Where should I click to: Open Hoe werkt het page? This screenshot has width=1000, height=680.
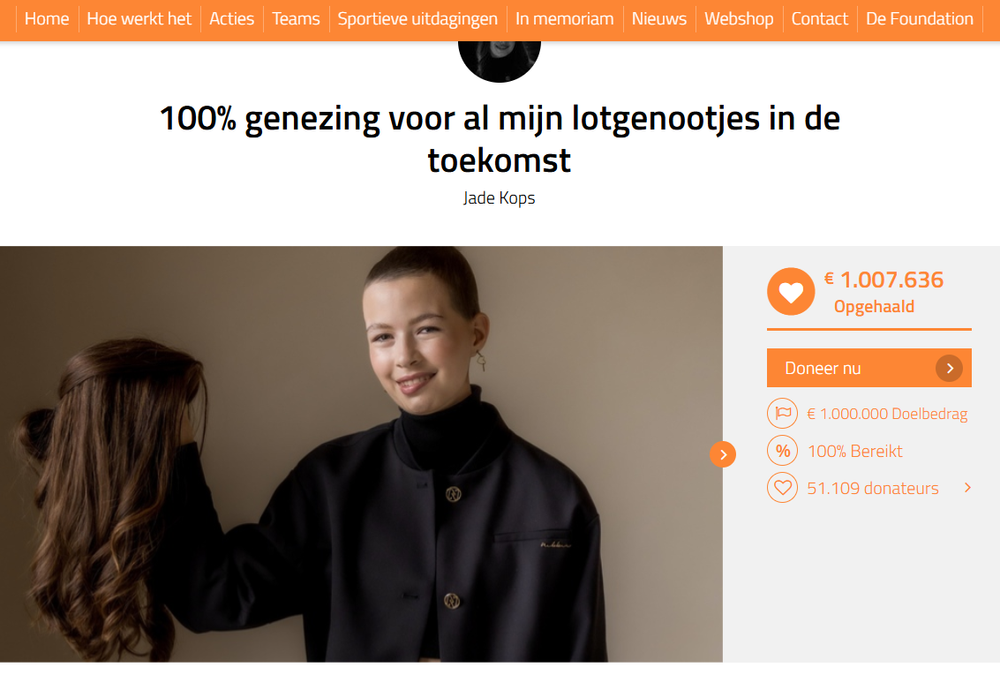tap(139, 19)
